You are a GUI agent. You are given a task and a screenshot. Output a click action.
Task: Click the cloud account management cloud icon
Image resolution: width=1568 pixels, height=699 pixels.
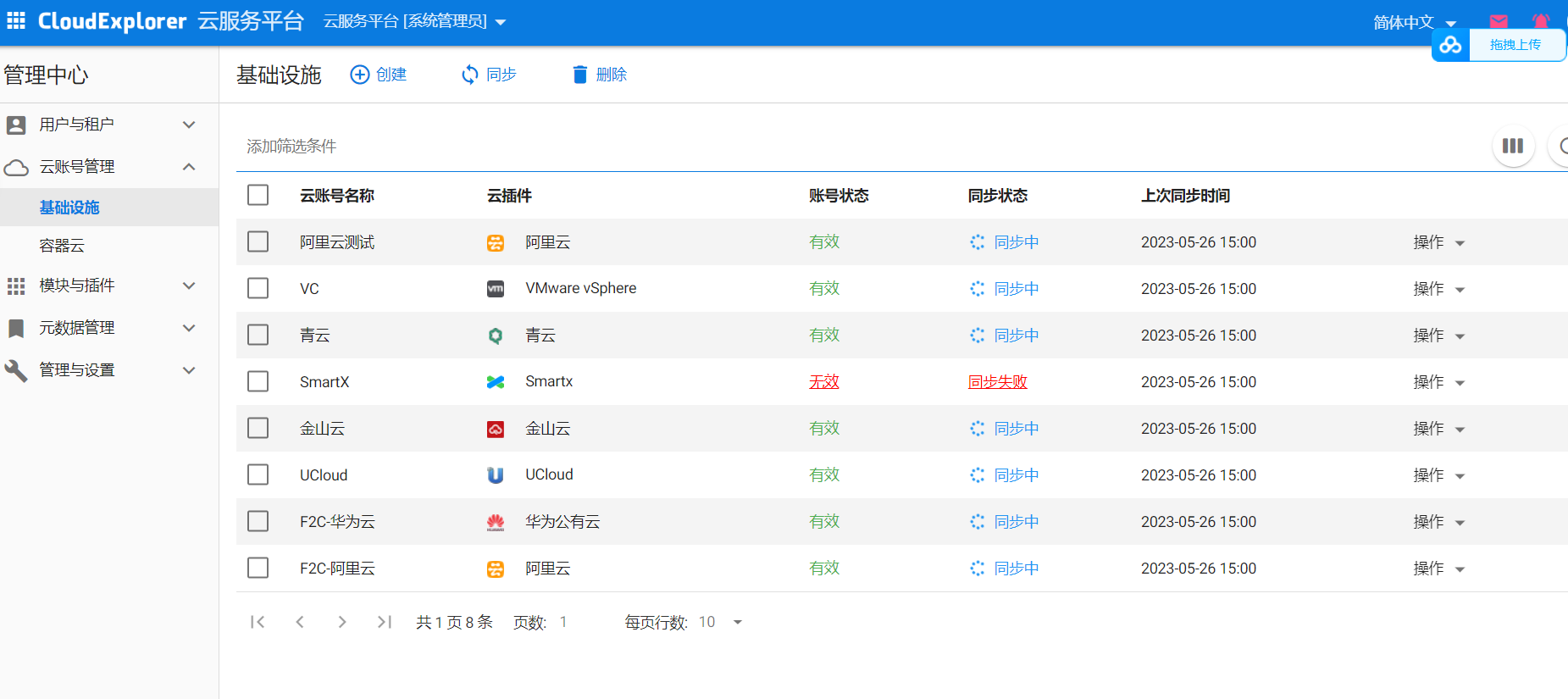tap(16, 167)
